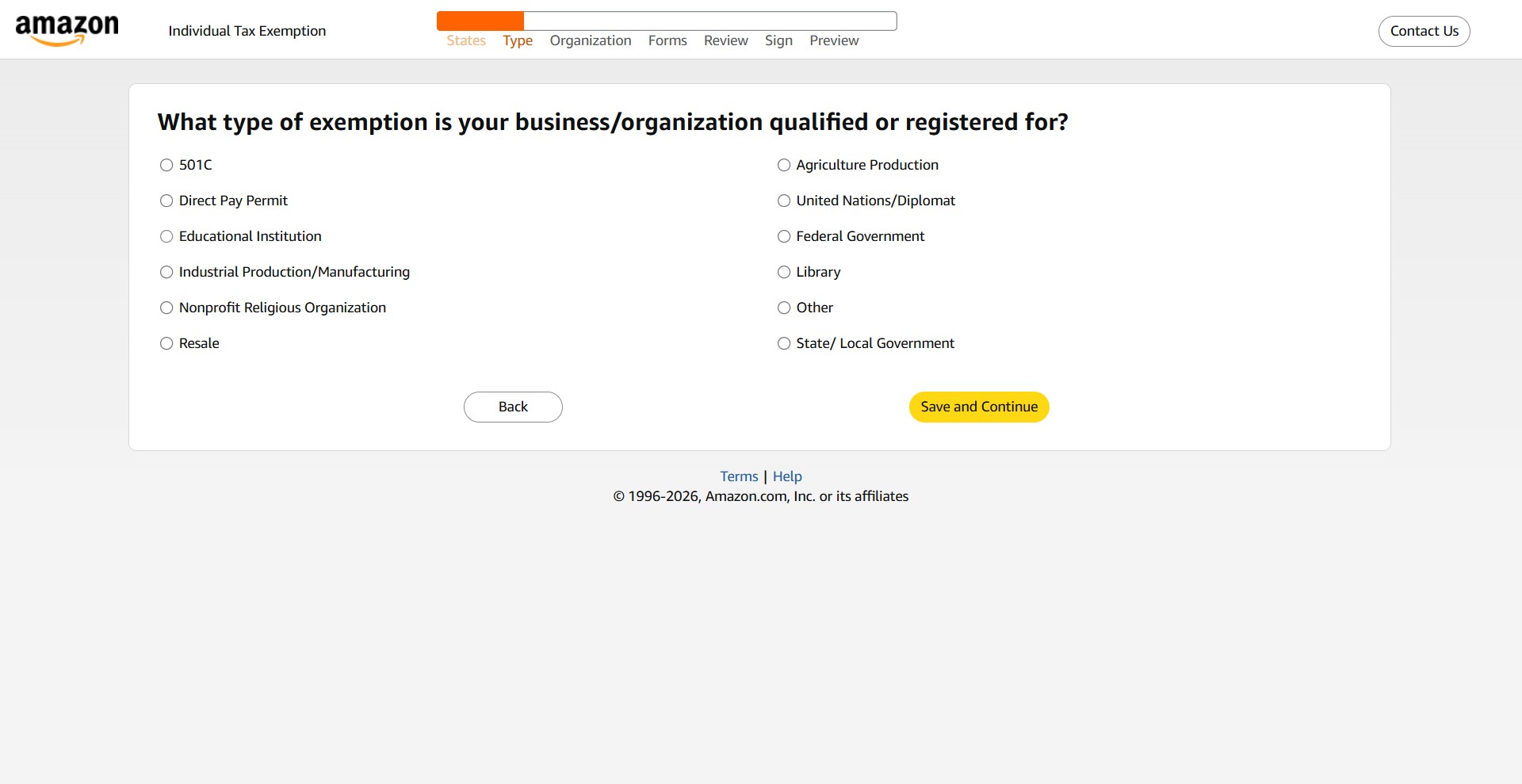Image resolution: width=1522 pixels, height=784 pixels.
Task: Click the orange progress bar
Action: pos(479,21)
